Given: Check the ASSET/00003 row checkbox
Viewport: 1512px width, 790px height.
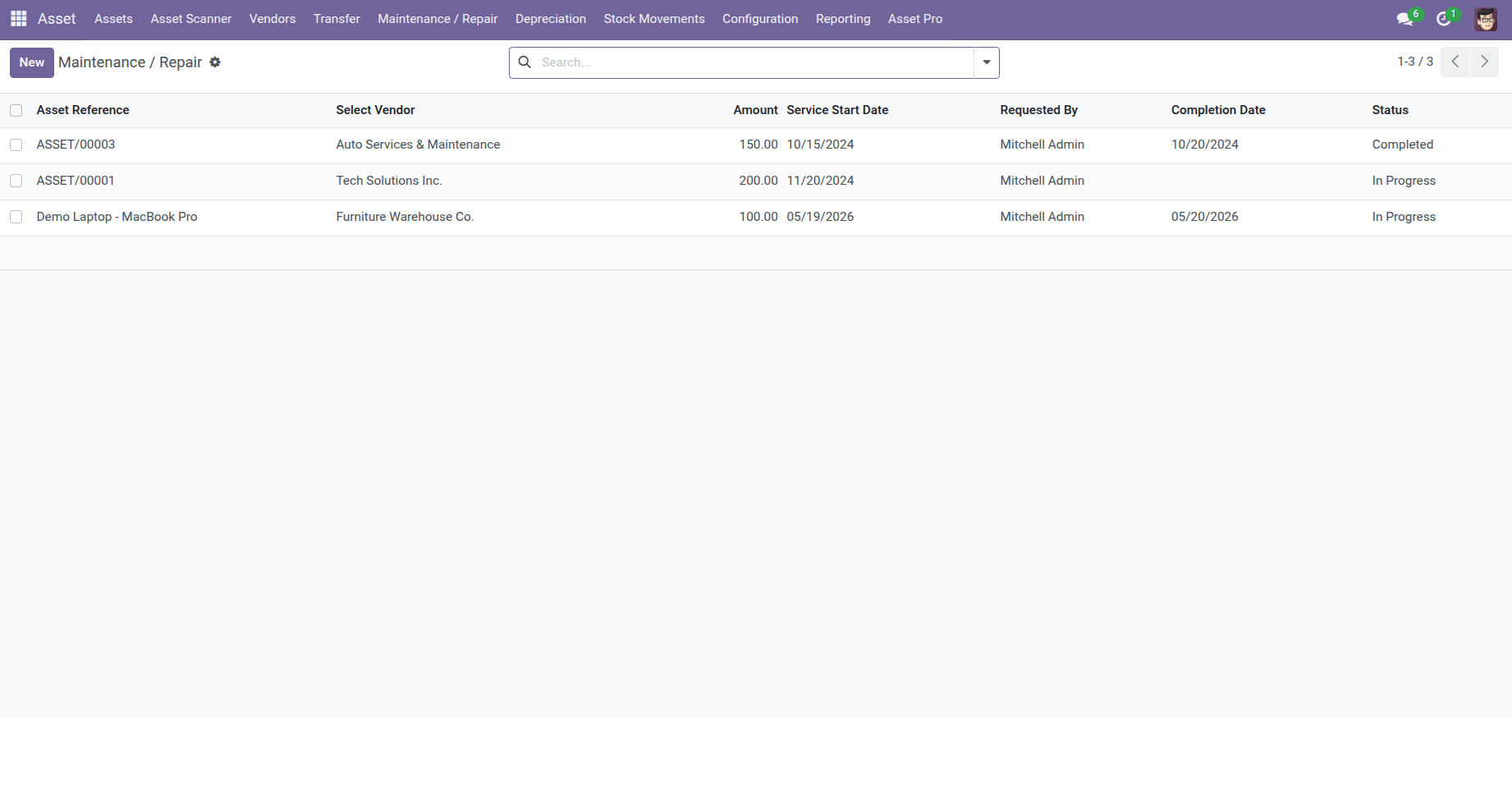Looking at the screenshot, I should pos(16,145).
